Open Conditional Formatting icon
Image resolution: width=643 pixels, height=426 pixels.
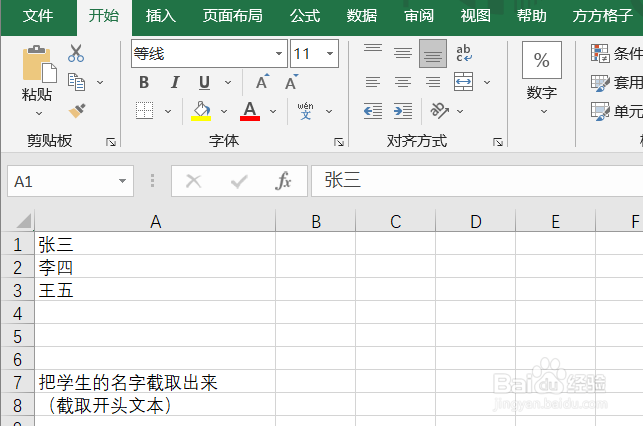coord(600,53)
